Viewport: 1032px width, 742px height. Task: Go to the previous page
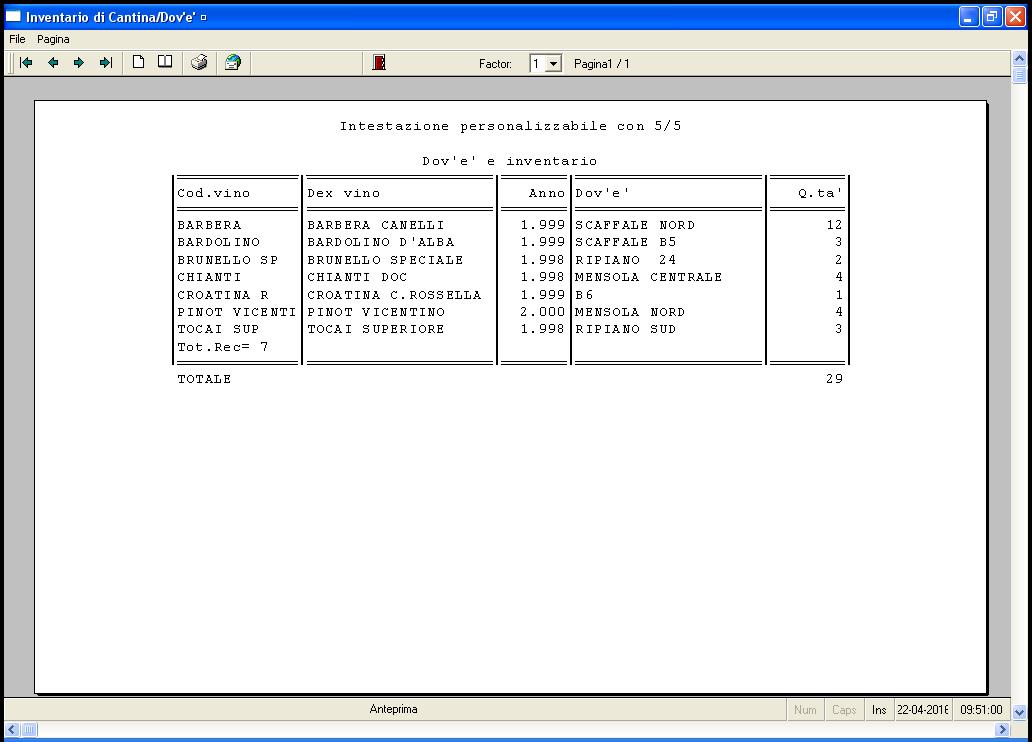53,63
